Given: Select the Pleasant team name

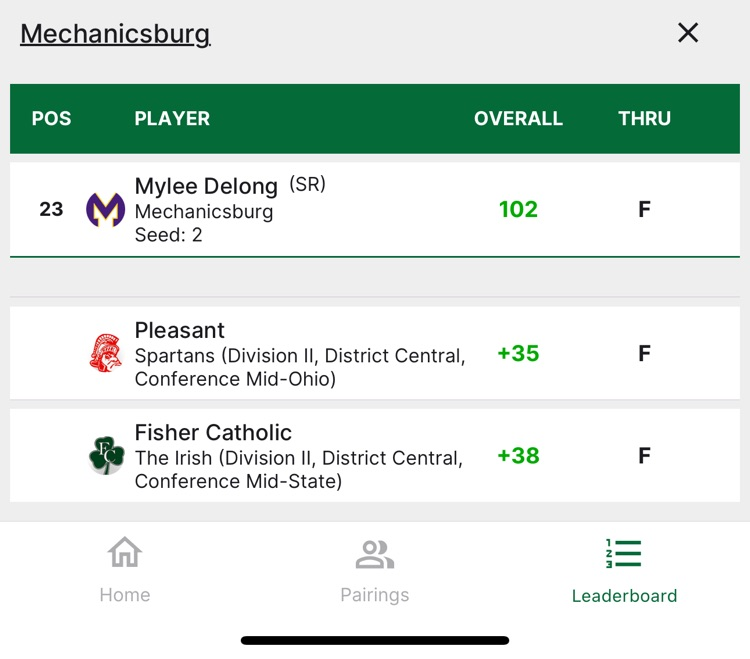Looking at the screenshot, I should click(x=180, y=330).
